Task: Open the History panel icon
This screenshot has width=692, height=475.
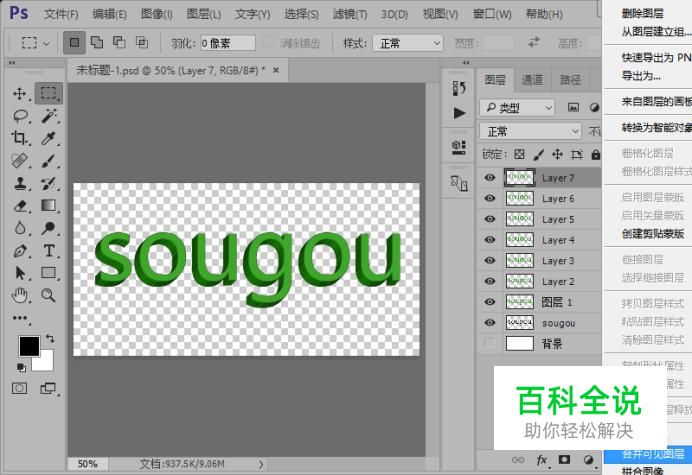Action: (459, 88)
